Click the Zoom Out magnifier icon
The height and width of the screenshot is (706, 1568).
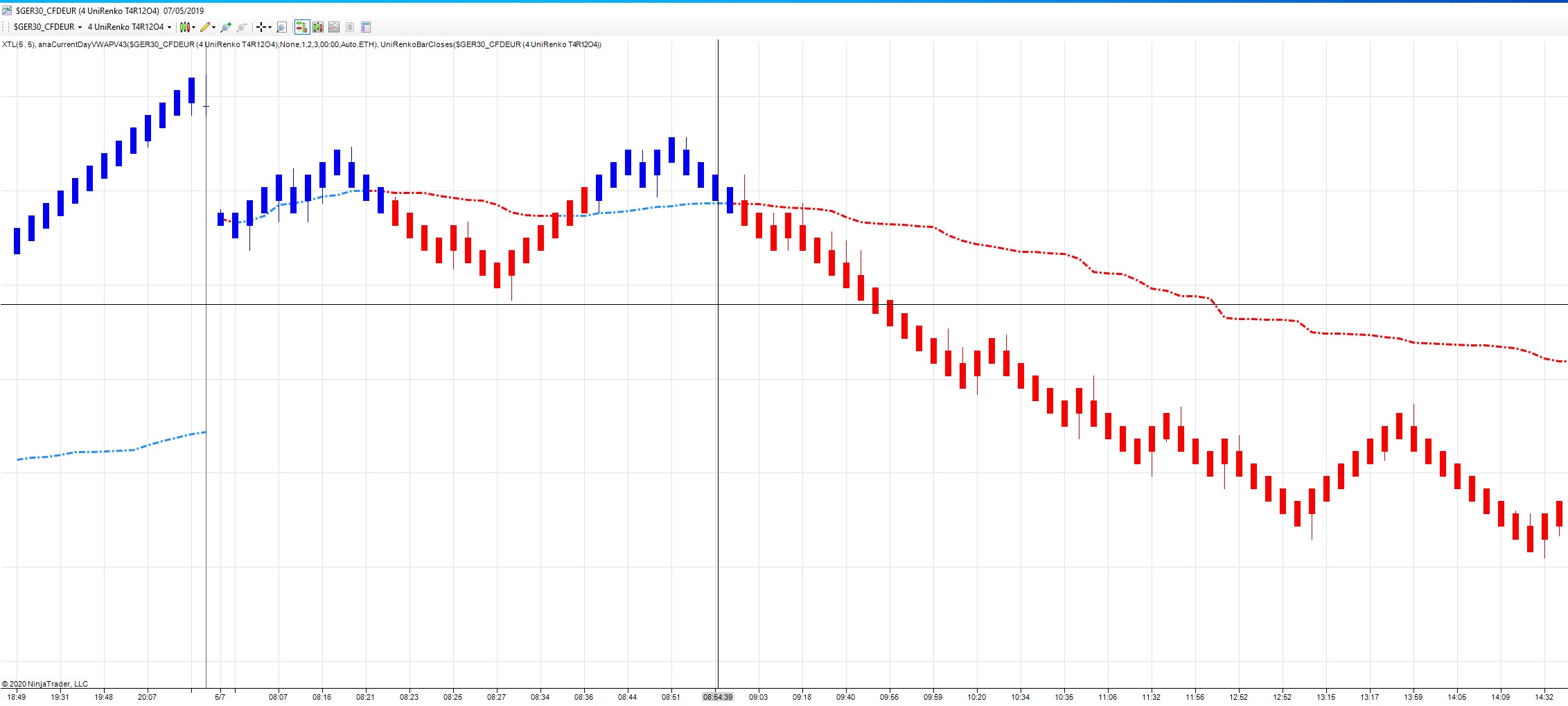point(242,27)
